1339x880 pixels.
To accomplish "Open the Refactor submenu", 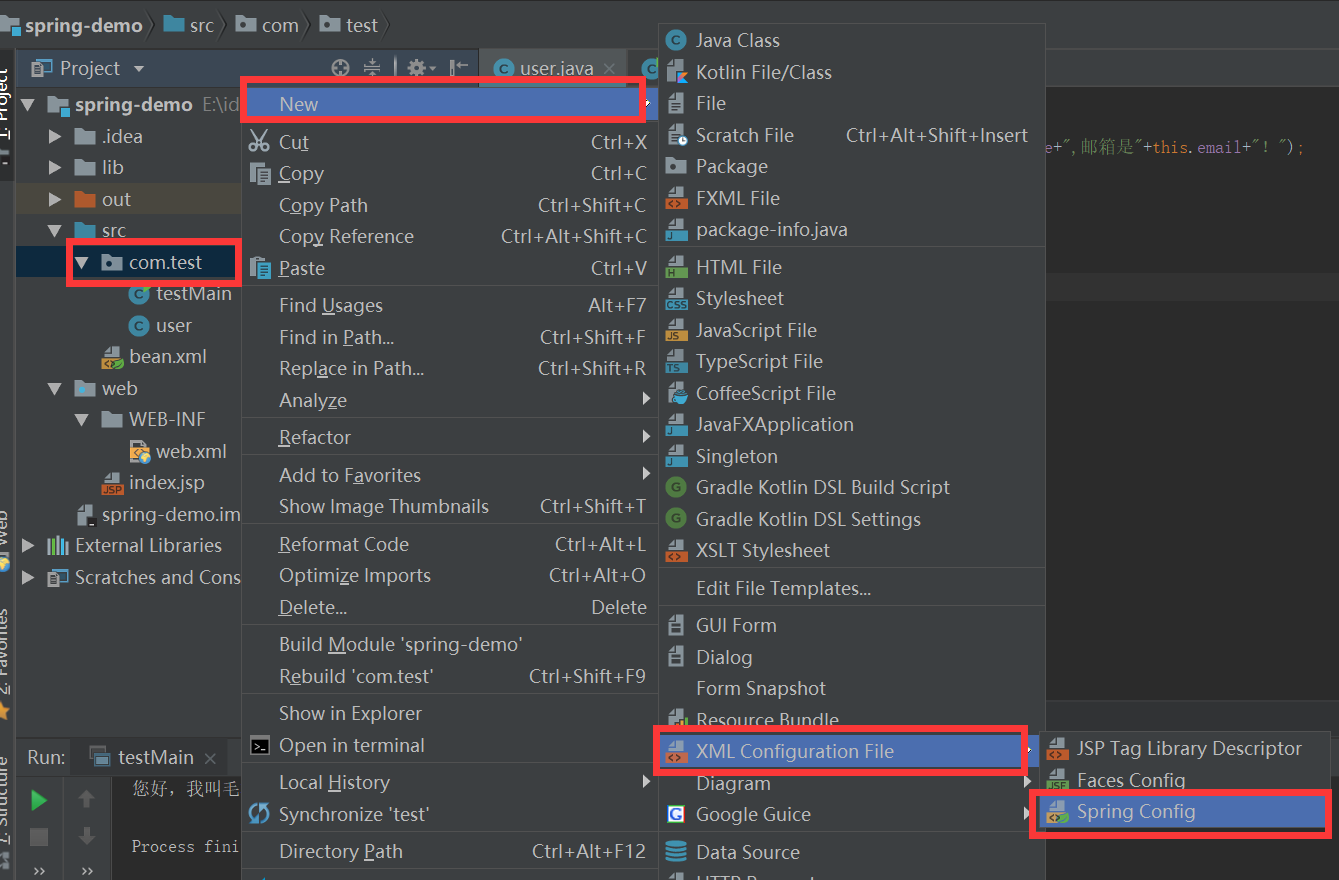I will [x=450, y=438].
